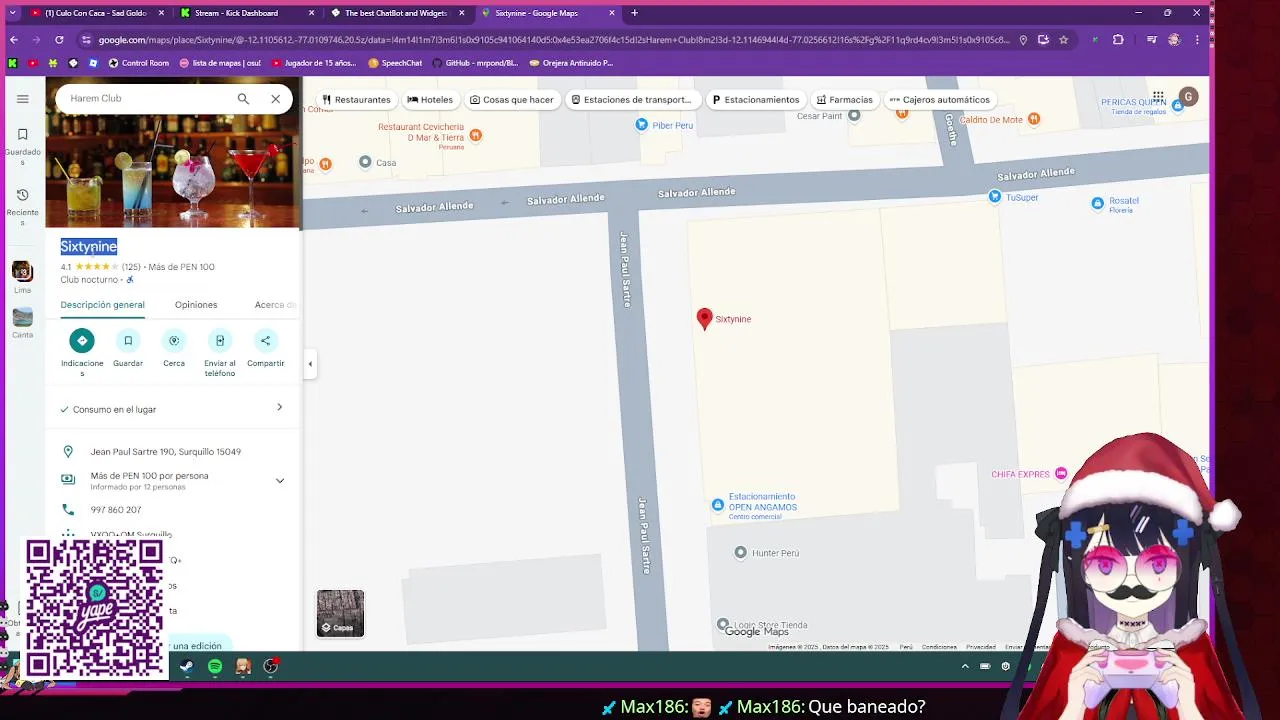Clear the Harem Club search
This screenshot has width=1280, height=720.
(x=276, y=99)
